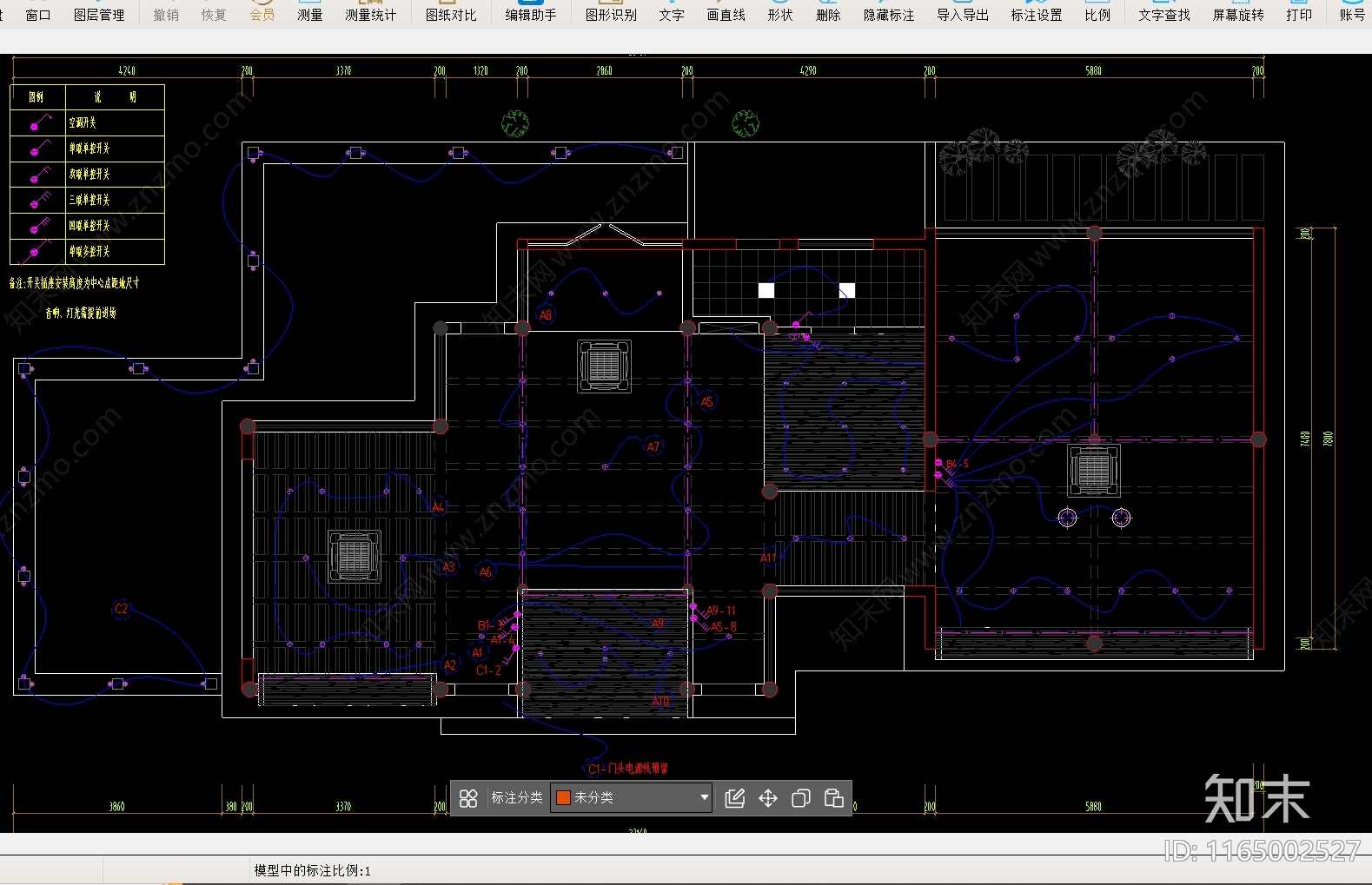Open the 比例 scale setting
Image resolution: width=1372 pixels, height=885 pixels.
pyautogui.click(x=1097, y=15)
